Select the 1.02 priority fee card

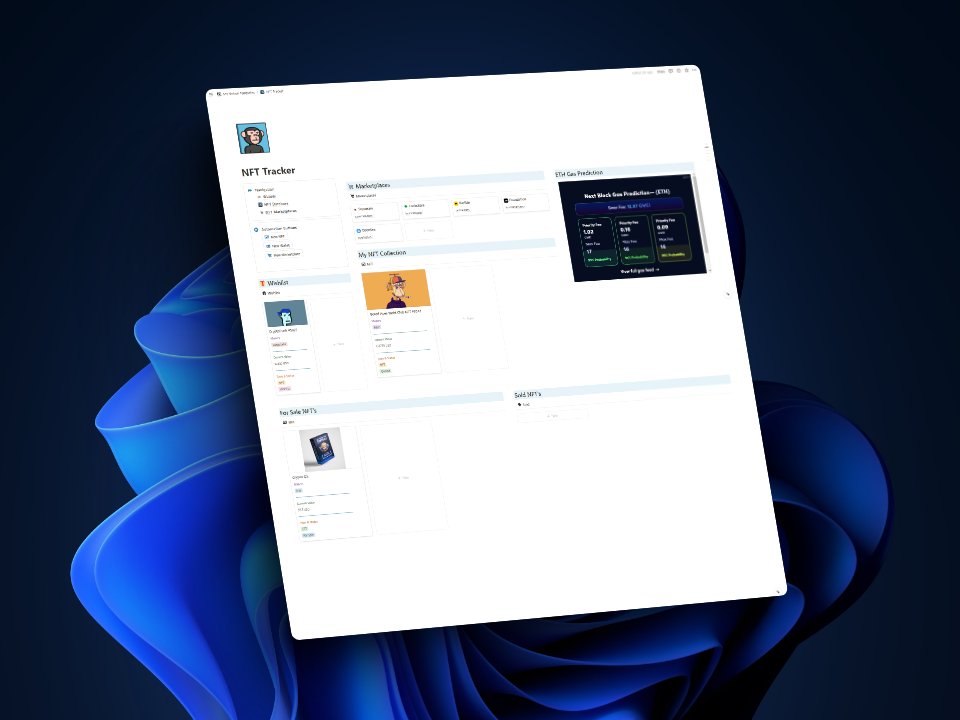(596, 242)
